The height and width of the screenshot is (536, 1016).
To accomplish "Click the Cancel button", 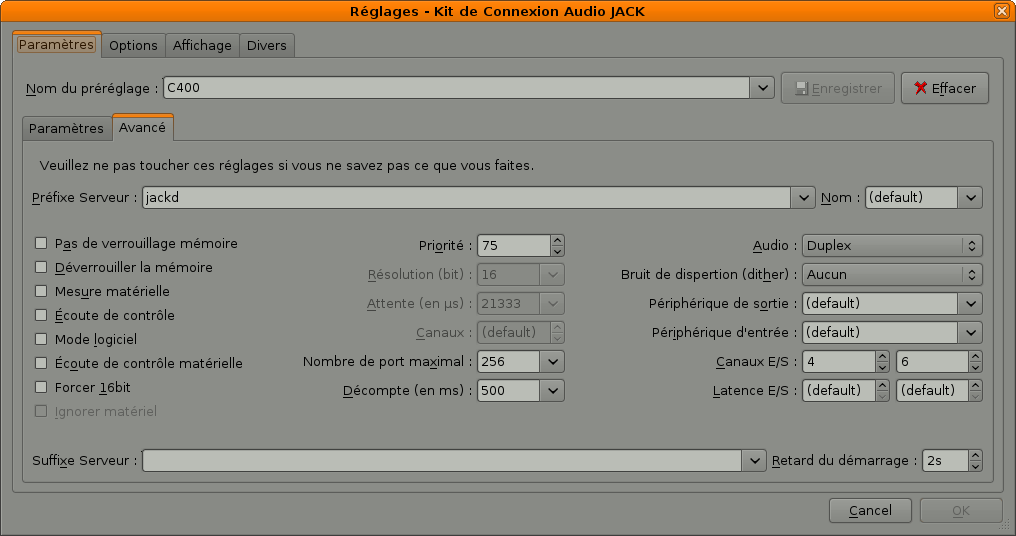I will [870, 511].
